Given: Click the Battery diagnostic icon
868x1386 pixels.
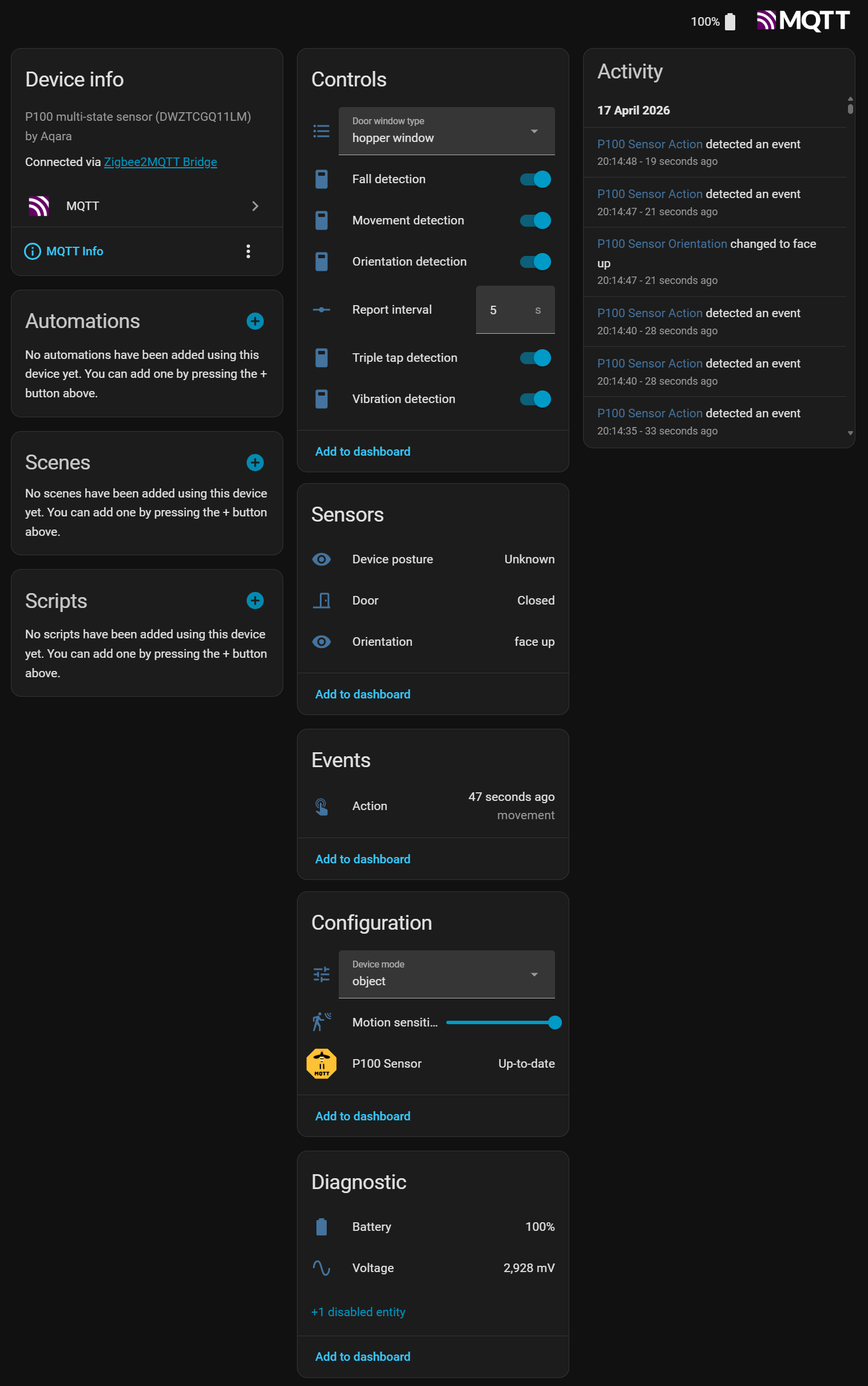Looking at the screenshot, I should coord(322,1226).
